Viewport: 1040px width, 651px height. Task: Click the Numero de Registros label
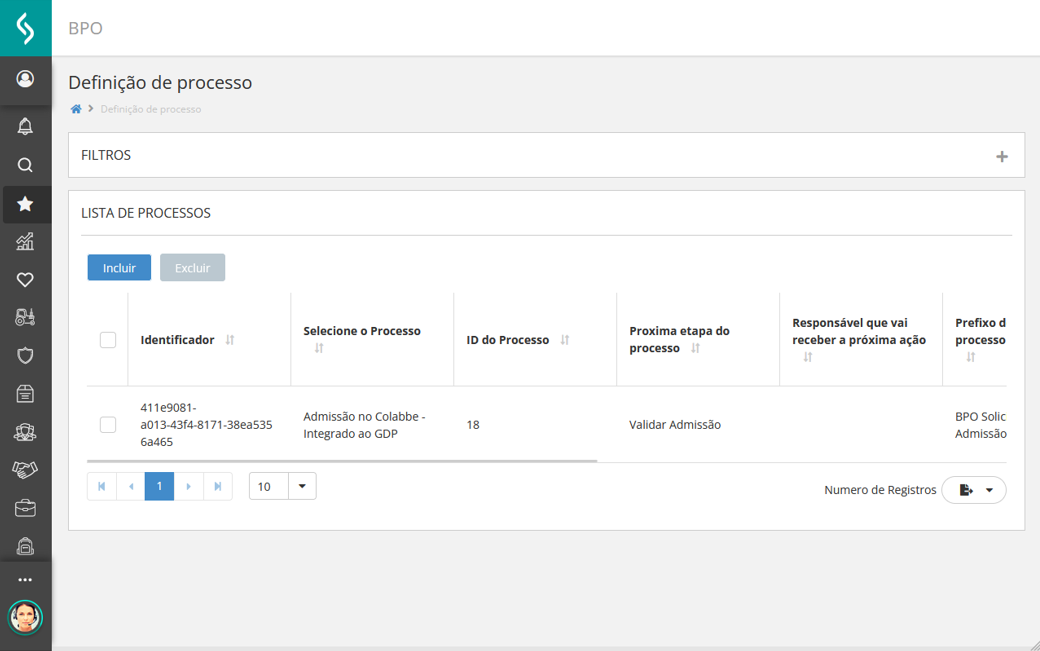pyautogui.click(x=880, y=490)
